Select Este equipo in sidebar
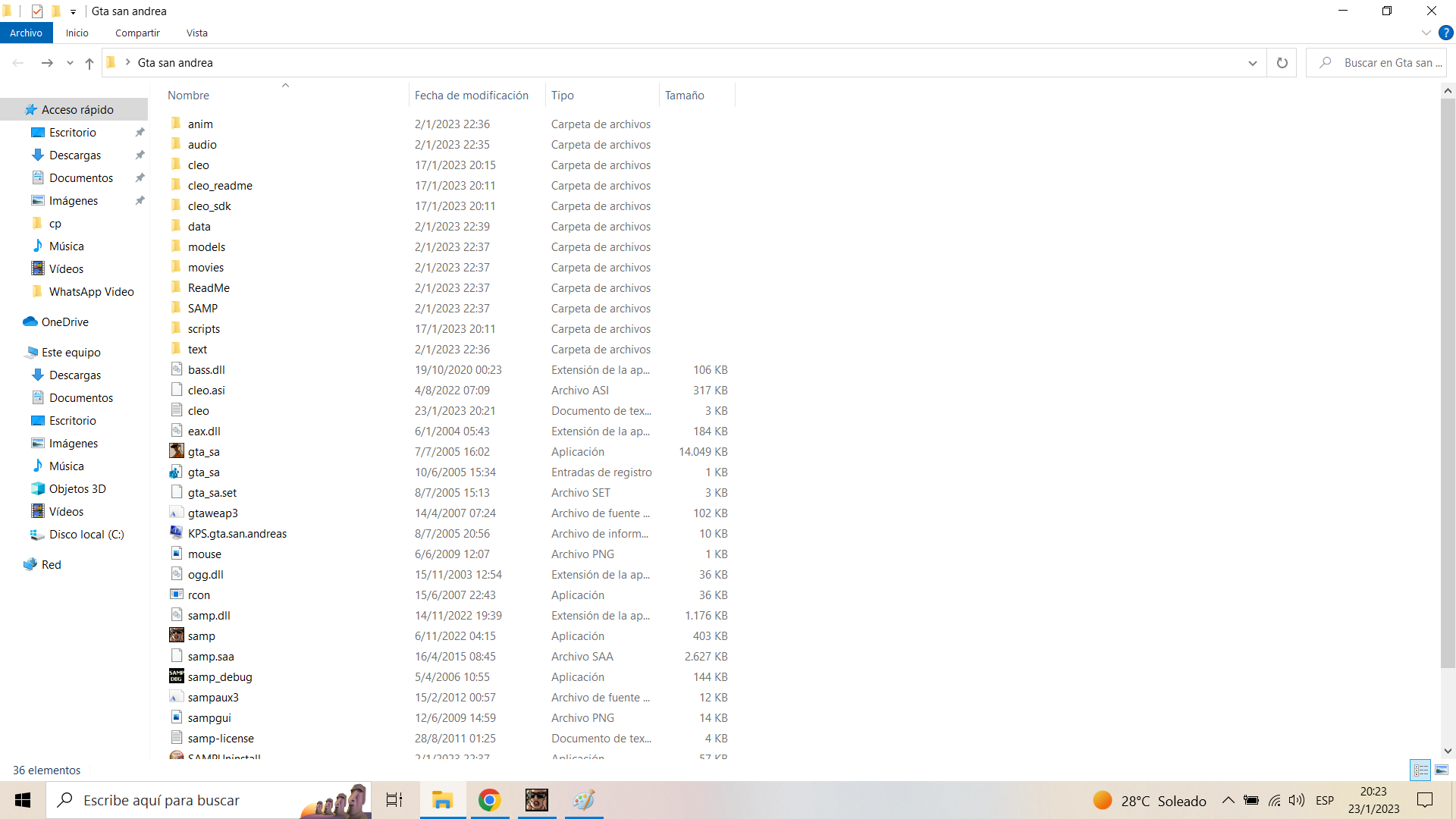This screenshot has height=819, width=1456. click(71, 352)
